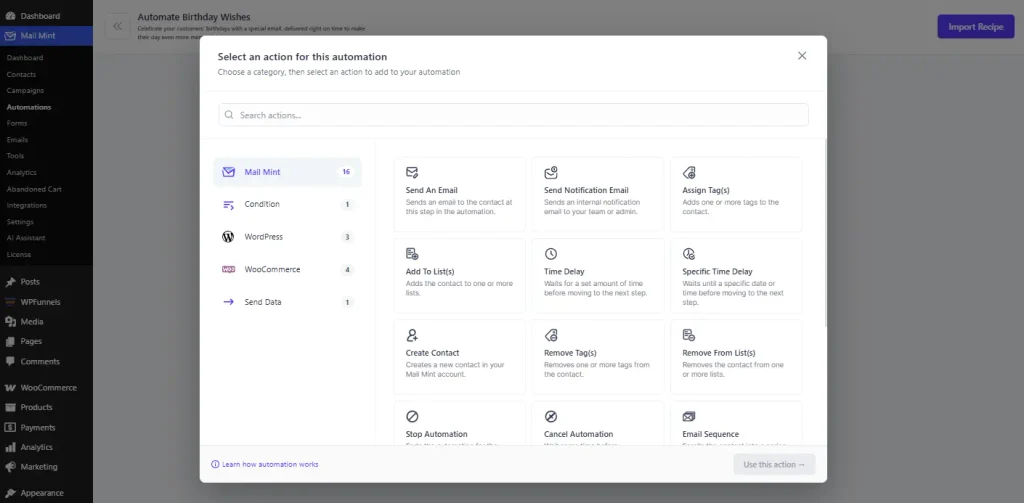Choose the Time Delay action card
Image resolution: width=1024 pixels, height=503 pixels.
[598, 276]
